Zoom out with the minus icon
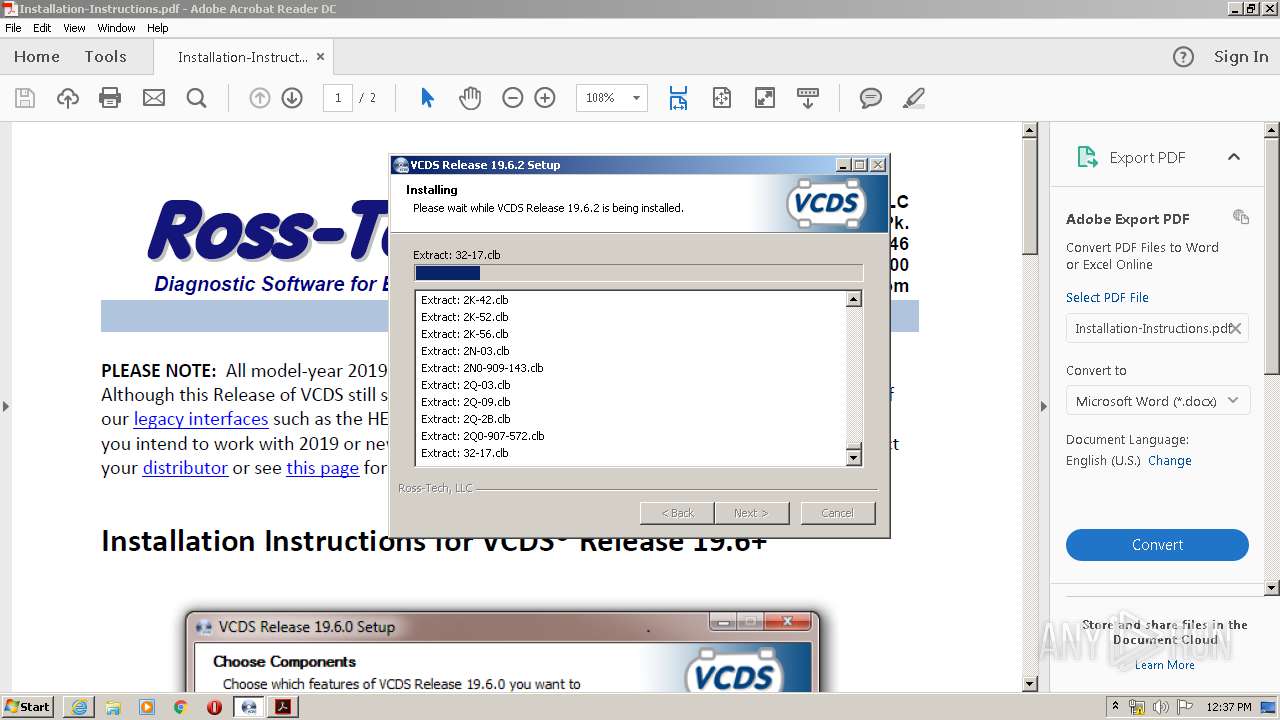Viewport: 1280px width, 720px height. click(513, 98)
